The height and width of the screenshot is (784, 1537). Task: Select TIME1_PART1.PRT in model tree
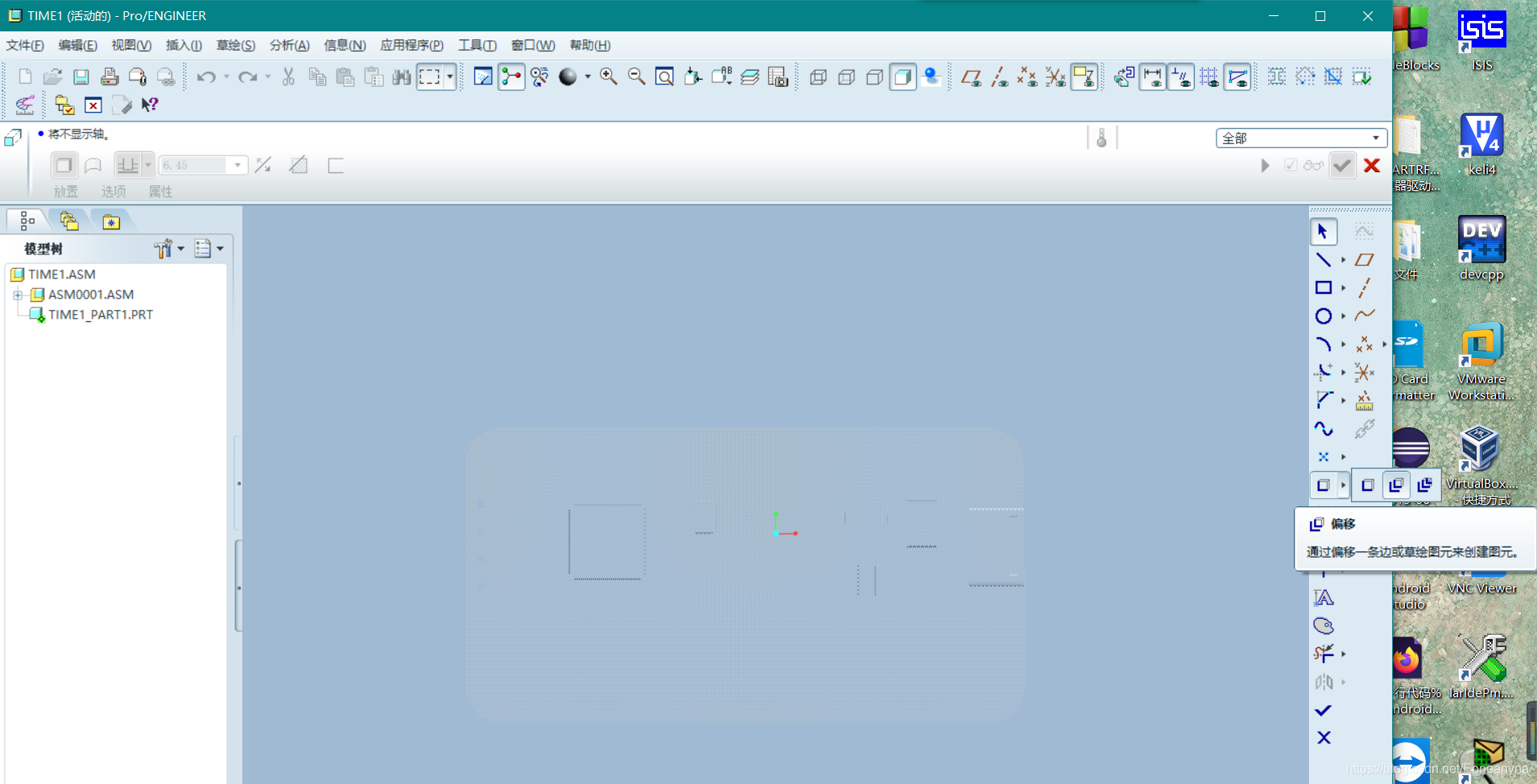[100, 315]
